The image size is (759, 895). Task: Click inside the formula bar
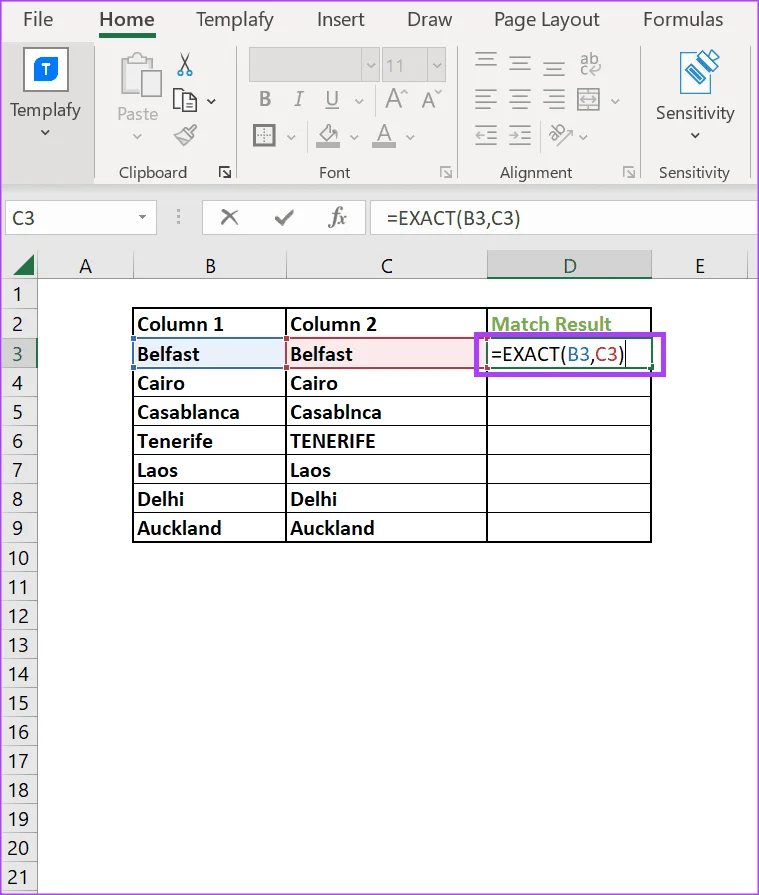(x=564, y=217)
